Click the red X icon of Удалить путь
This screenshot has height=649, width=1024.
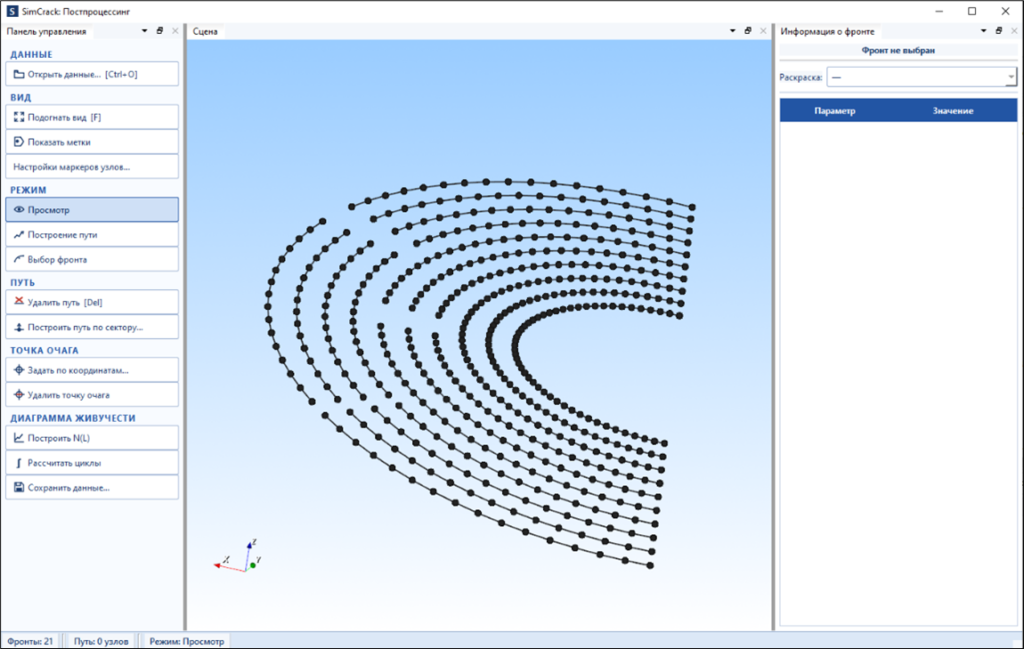point(19,301)
